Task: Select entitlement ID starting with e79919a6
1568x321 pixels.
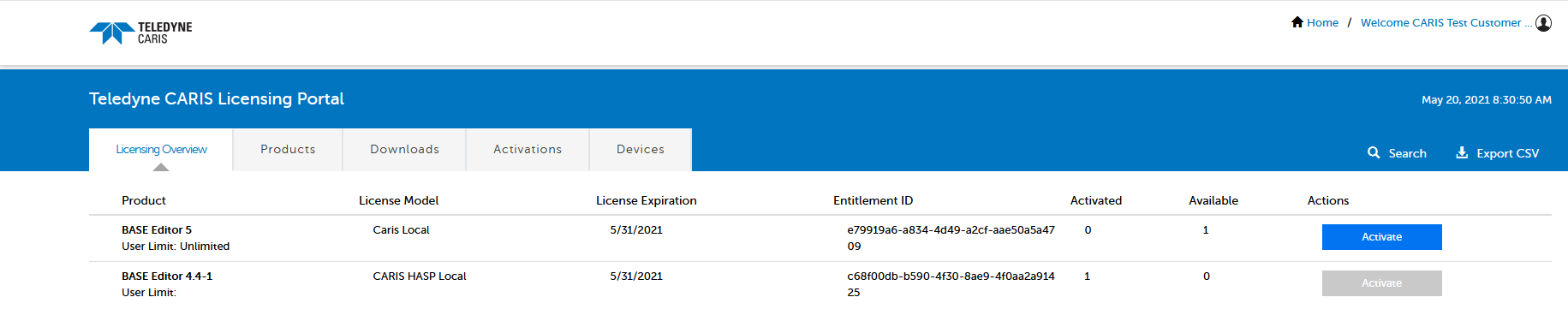Action: point(951,238)
